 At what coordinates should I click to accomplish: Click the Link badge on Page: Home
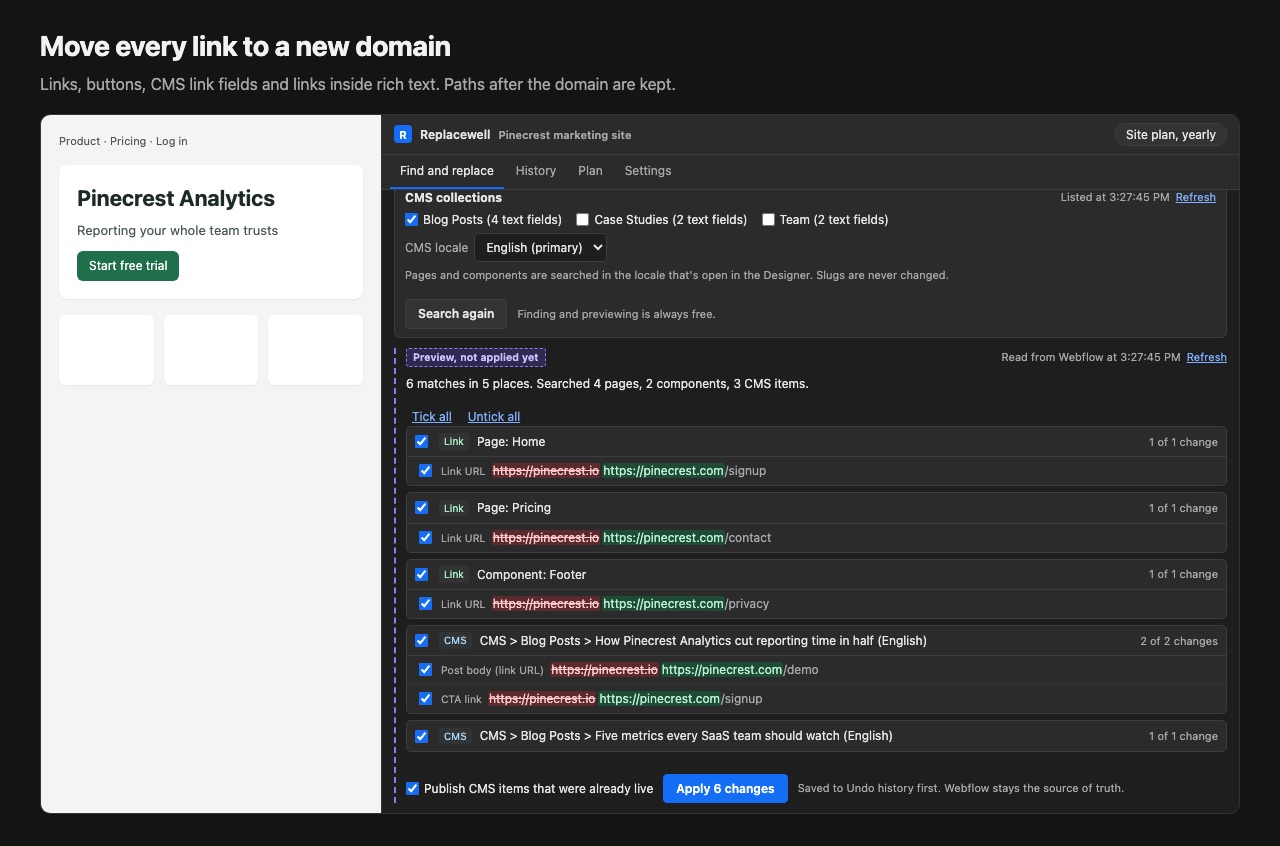[x=454, y=442]
